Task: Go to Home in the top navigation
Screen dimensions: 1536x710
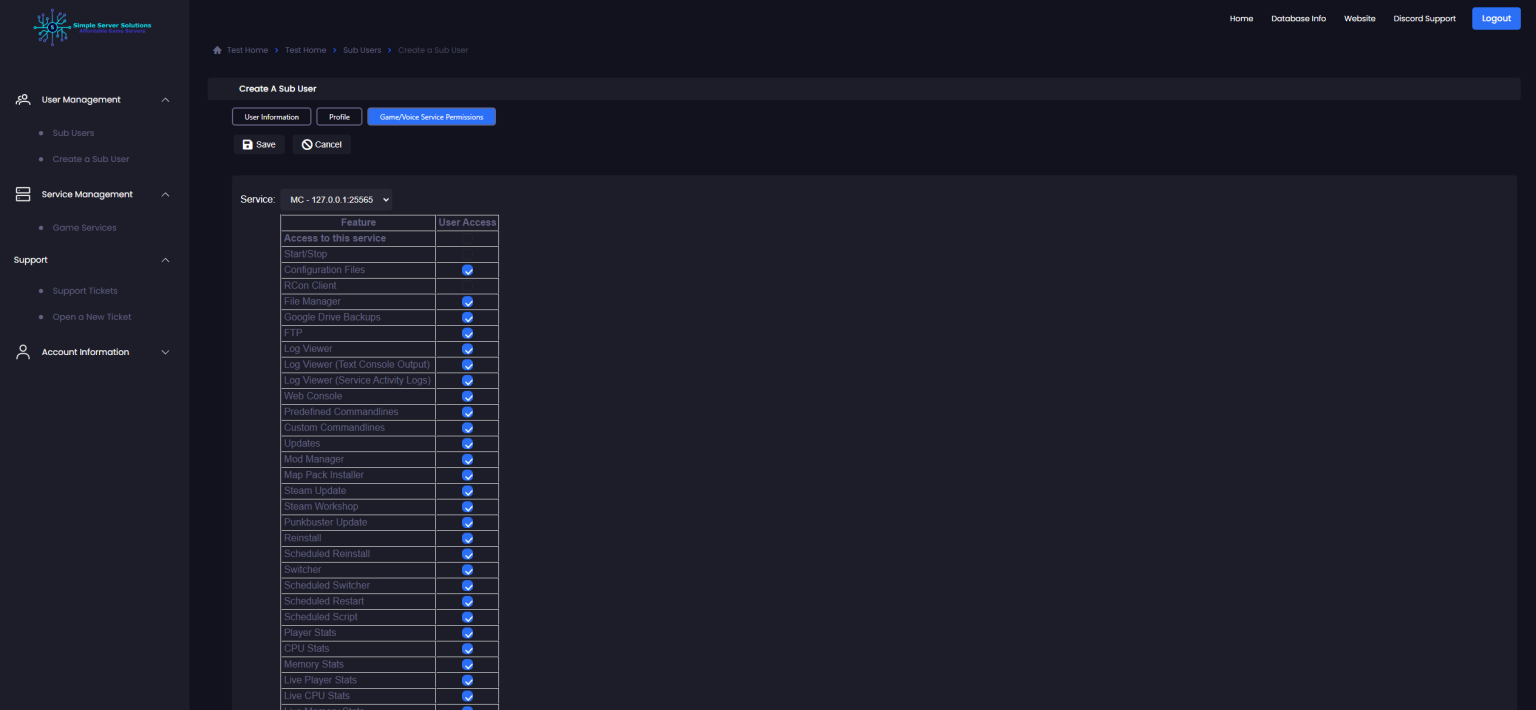Action: [x=1241, y=19]
